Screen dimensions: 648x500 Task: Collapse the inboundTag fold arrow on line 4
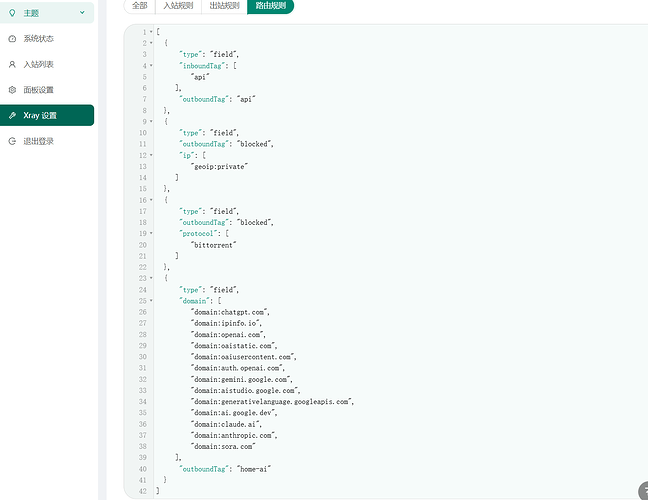(x=151, y=65)
